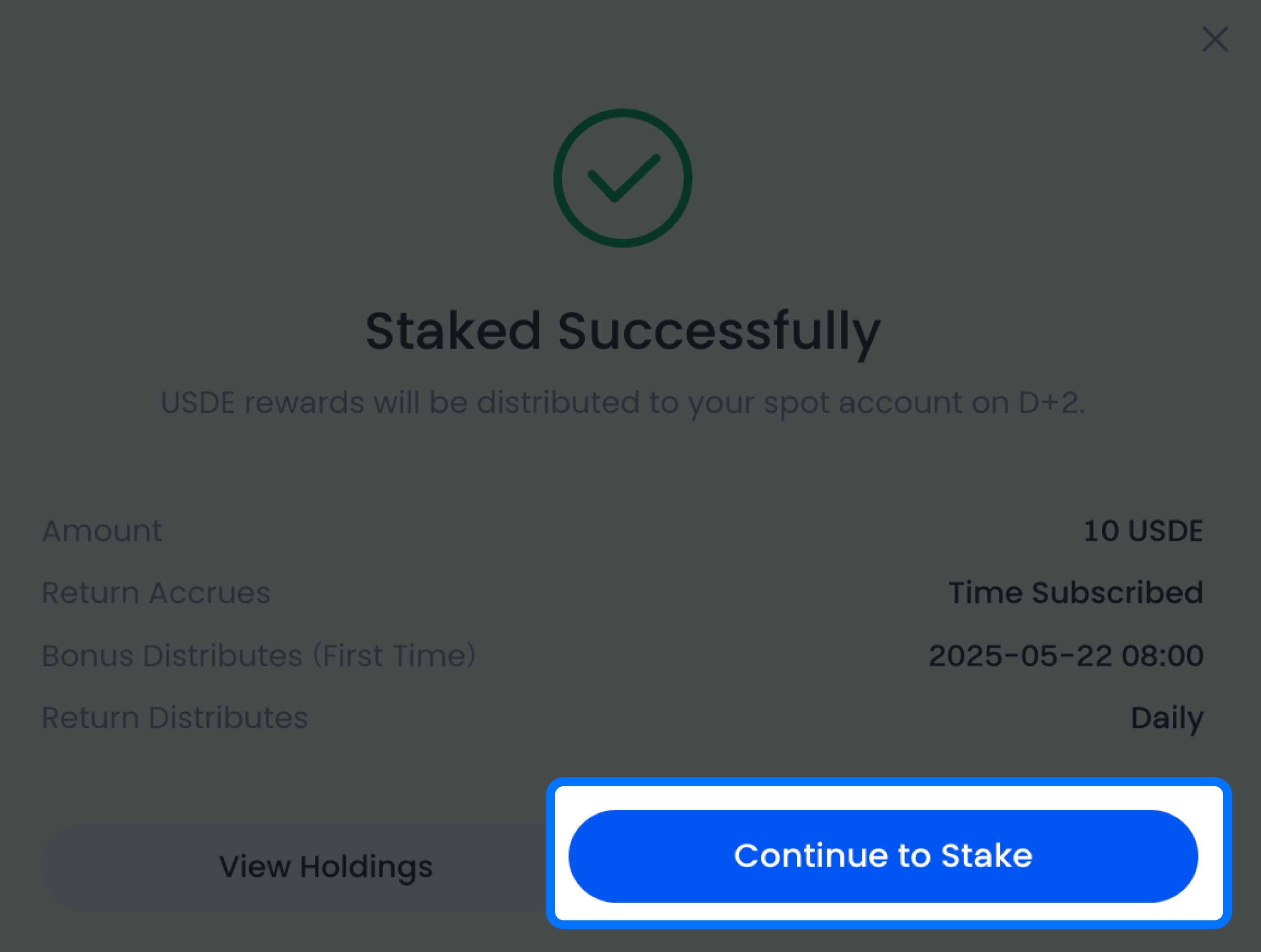This screenshot has width=1261, height=952.
Task: Click the Return Distributes label
Action: [174, 718]
